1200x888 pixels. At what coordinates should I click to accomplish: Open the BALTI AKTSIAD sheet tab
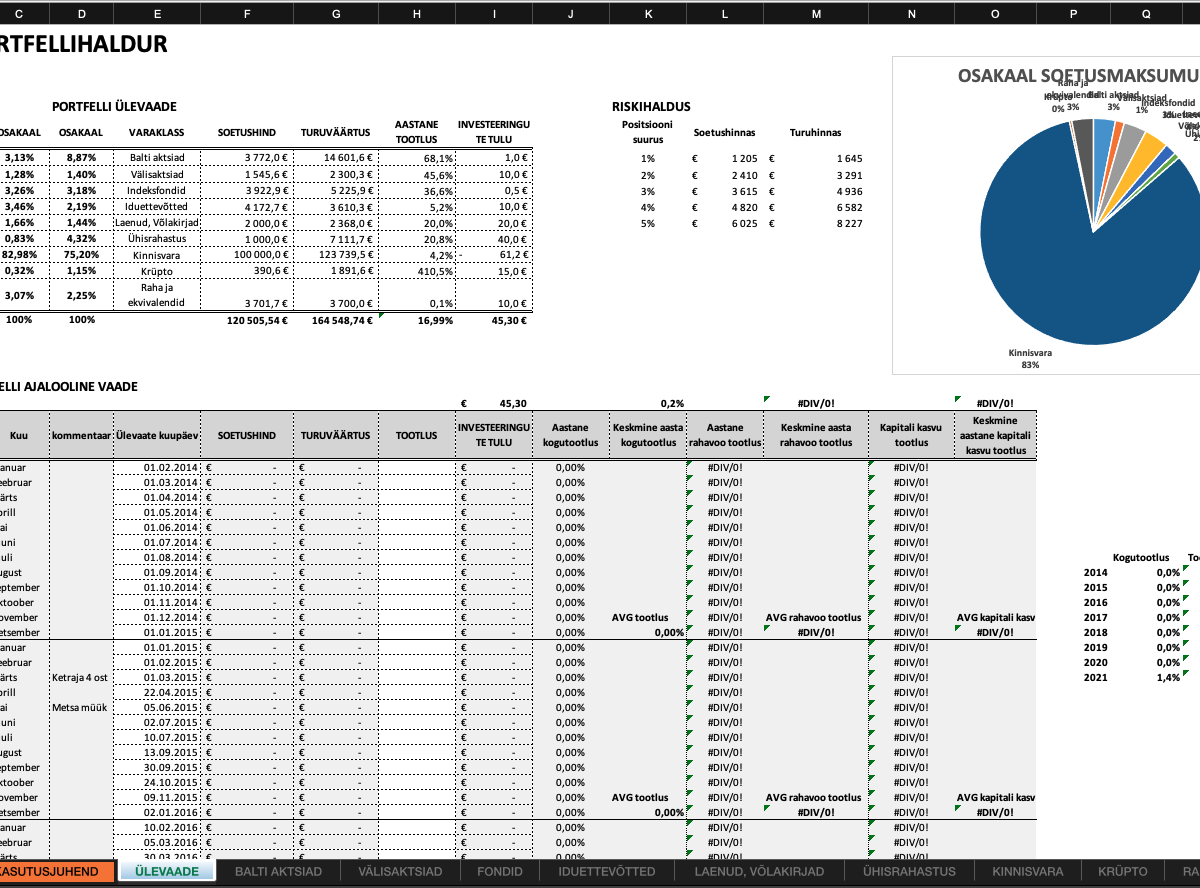pyautogui.click(x=278, y=871)
